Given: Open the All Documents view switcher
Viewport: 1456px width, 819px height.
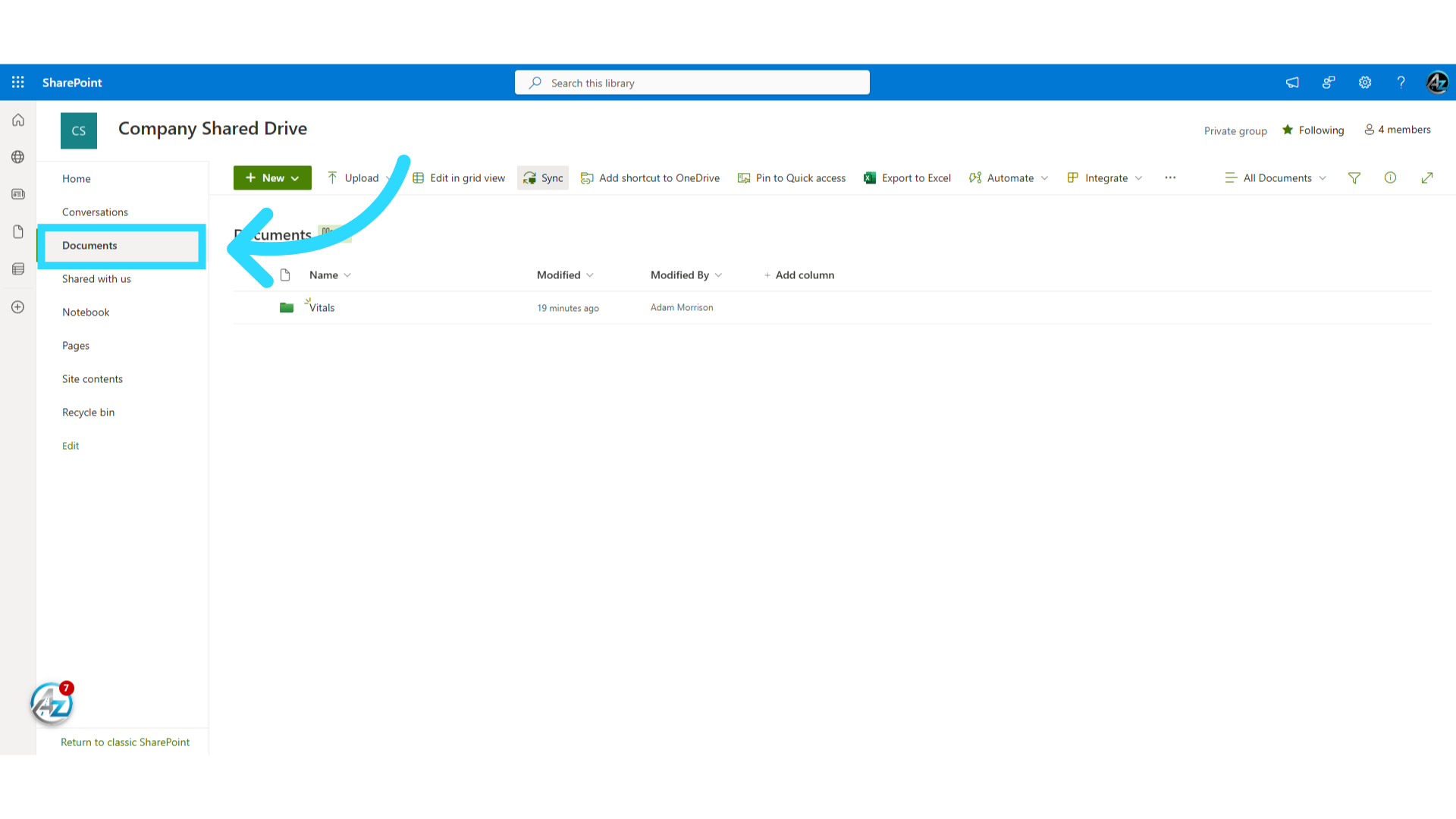Looking at the screenshot, I should click(1276, 178).
